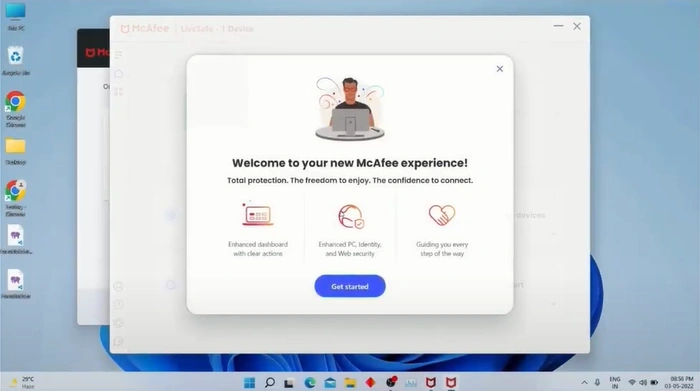The height and width of the screenshot is (391, 700).
Task: Open This PC desktop icon
Action: click(x=16, y=16)
